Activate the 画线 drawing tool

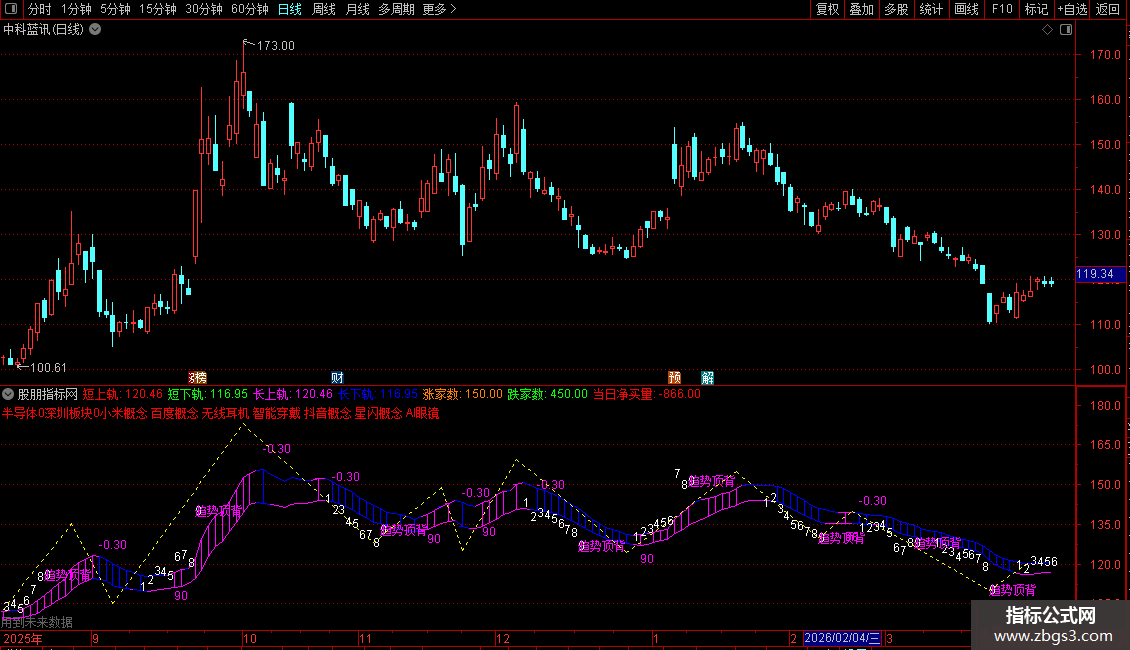click(x=966, y=9)
